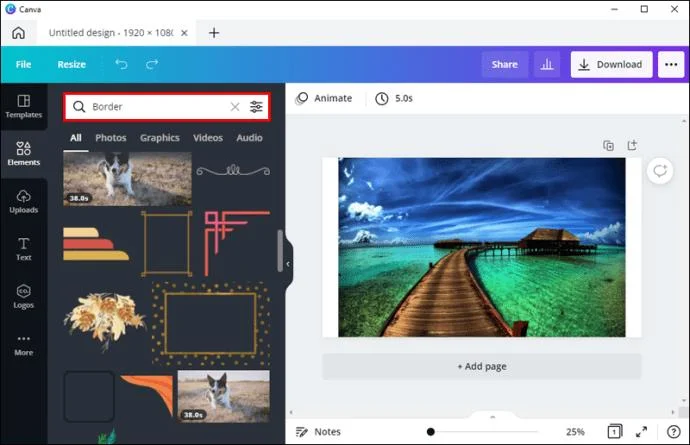The width and height of the screenshot is (690, 445).
Task: Click the Undo arrow
Action: [x=121, y=64]
